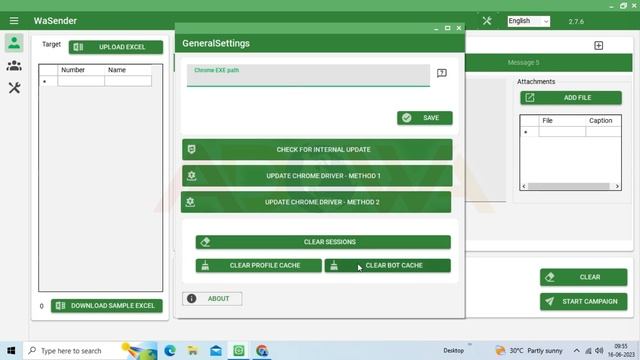Click the Clear Bot Cache button
The width and height of the screenshot is (640, 360).
coord(388,266)
